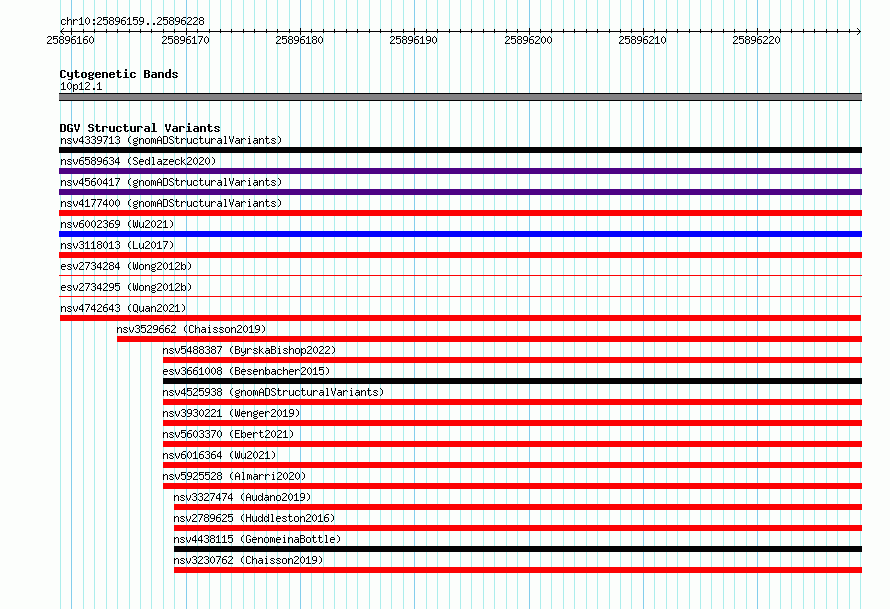Open nsv3230762 (Chaisson2019) variant label

click(x=248, y=560)
